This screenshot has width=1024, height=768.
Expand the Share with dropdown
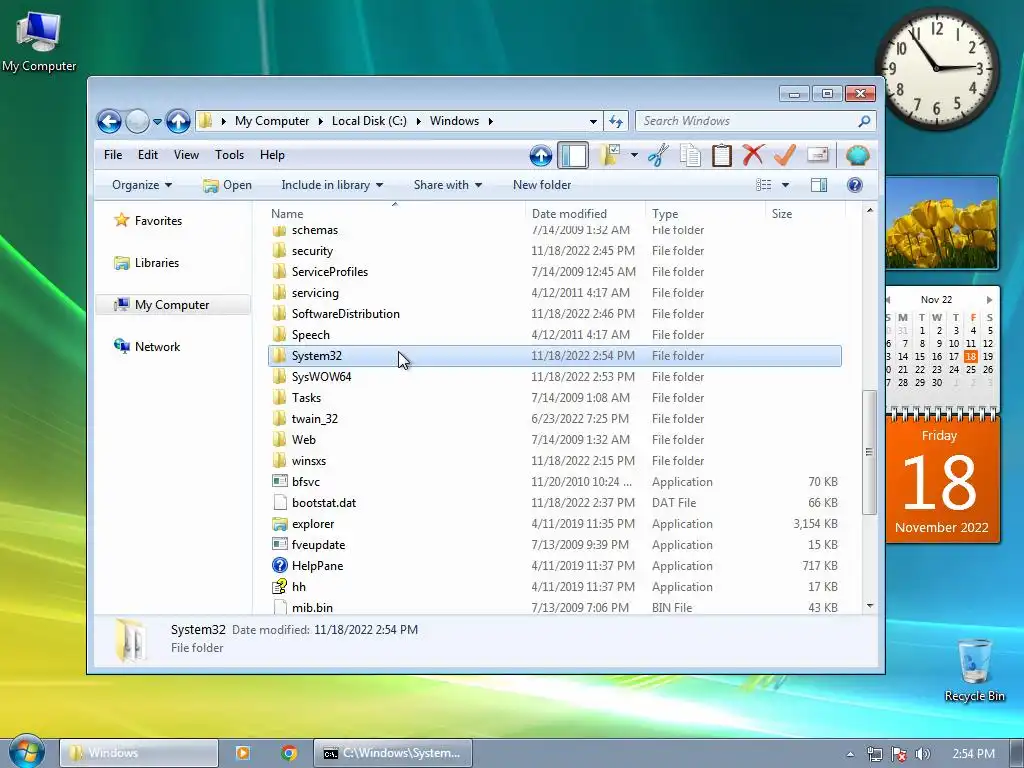(x=448, y=185)
